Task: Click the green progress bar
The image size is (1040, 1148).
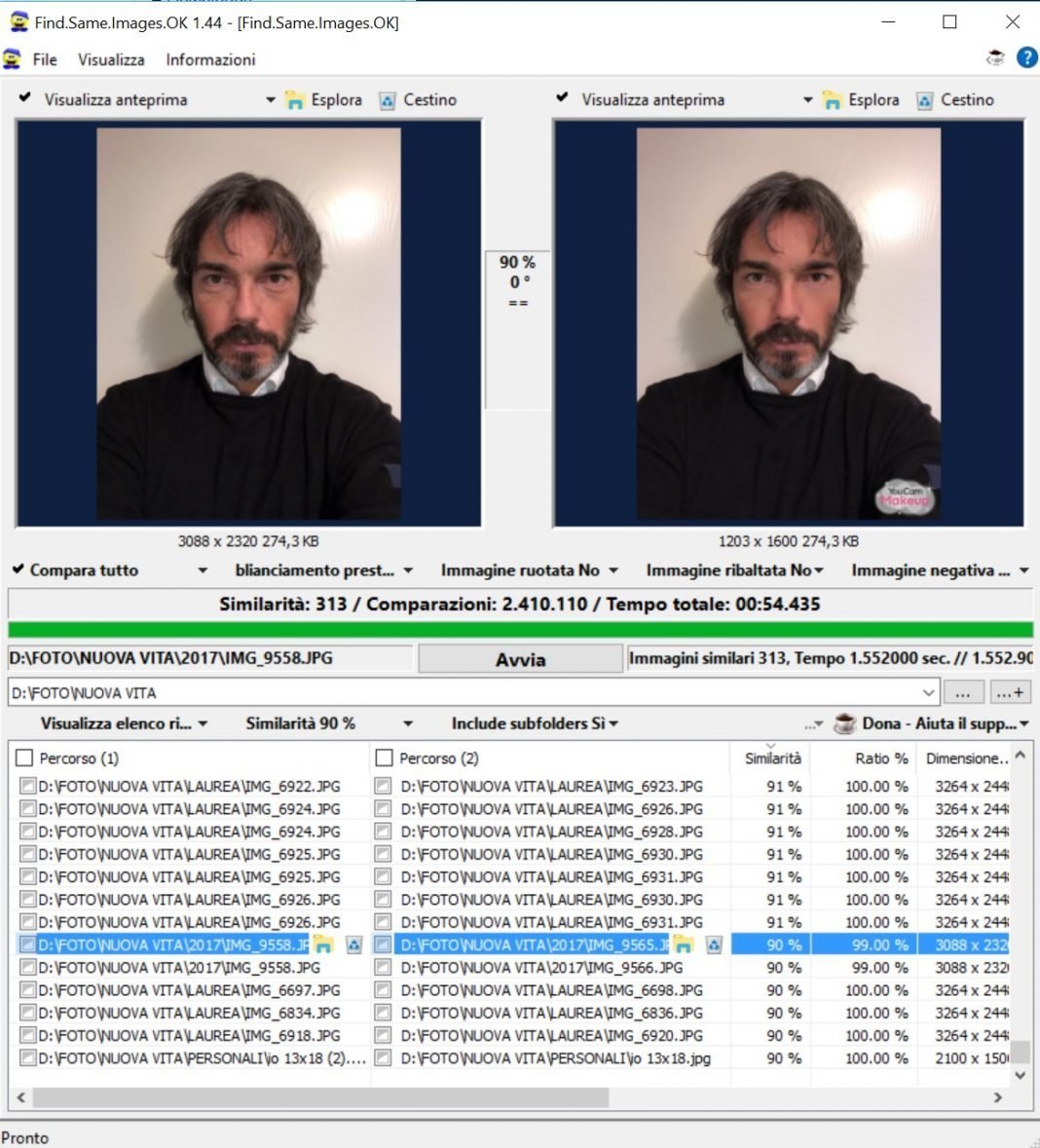Action: [x=520, y=628]
